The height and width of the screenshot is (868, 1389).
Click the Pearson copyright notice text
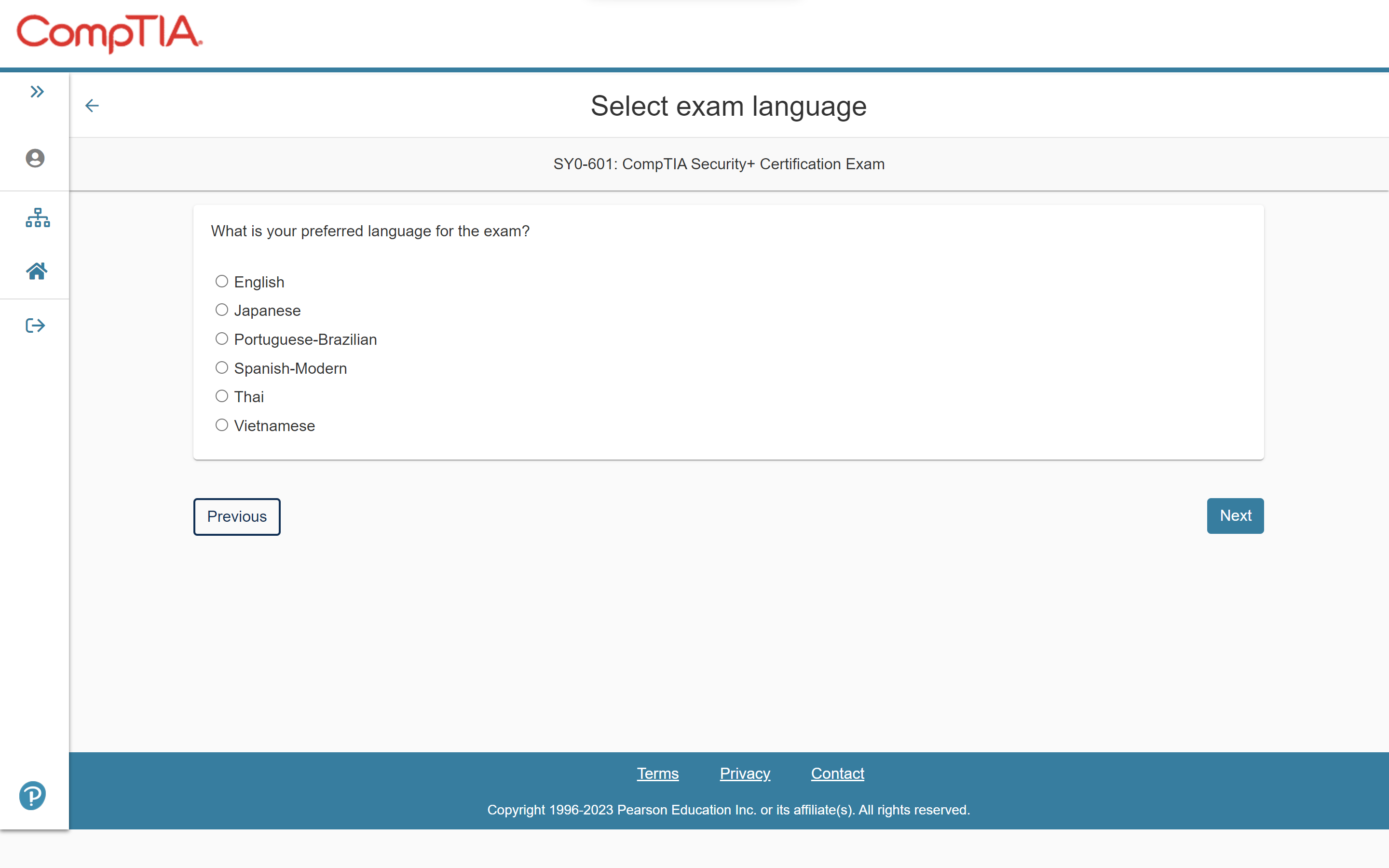point(728,810)
